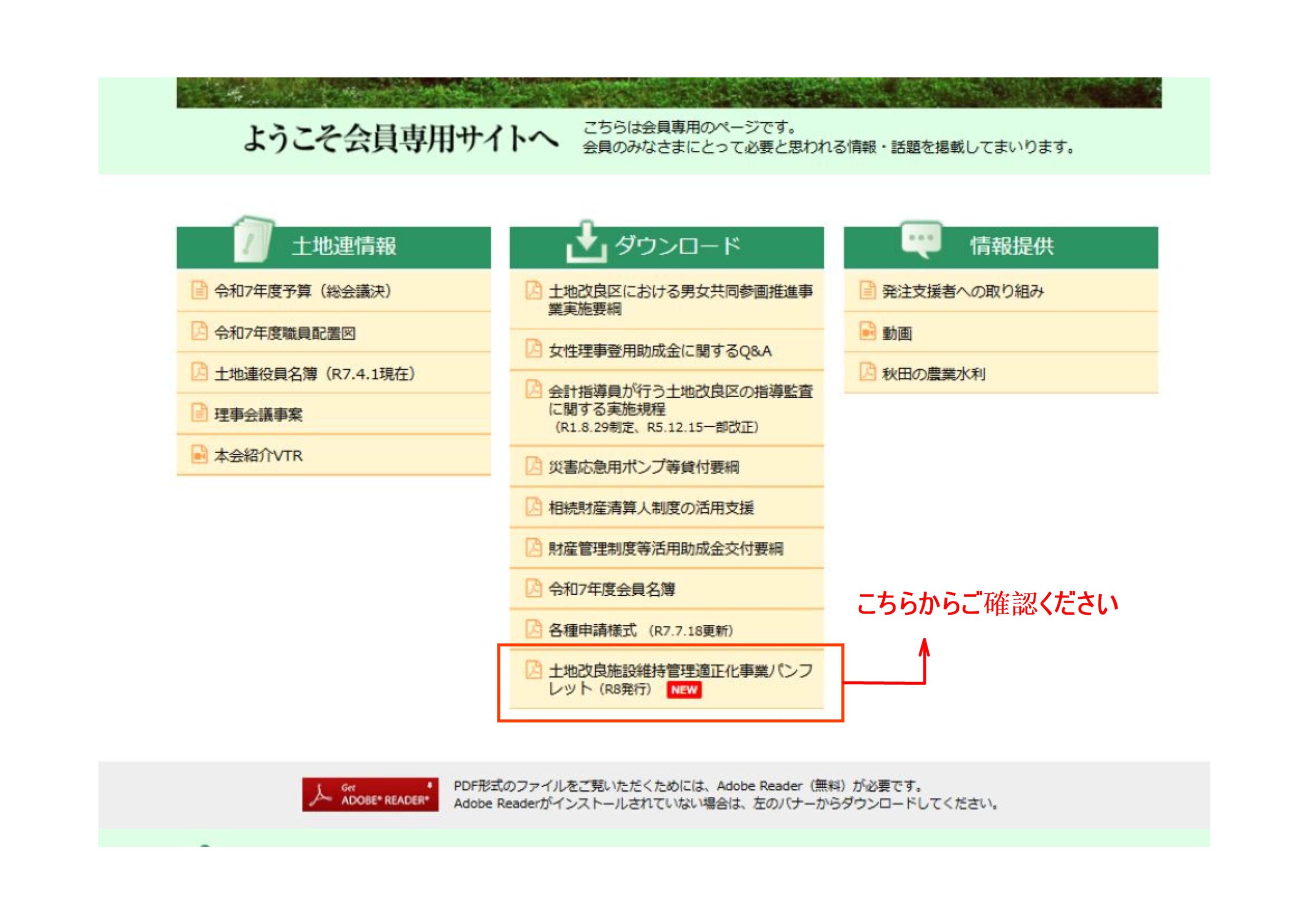Image resolution: width=1307 pixels, height=924 pixels.
Task: Open 災害応急用ポンプ等貸付要綱 PDF
Action: pos(643,468)
